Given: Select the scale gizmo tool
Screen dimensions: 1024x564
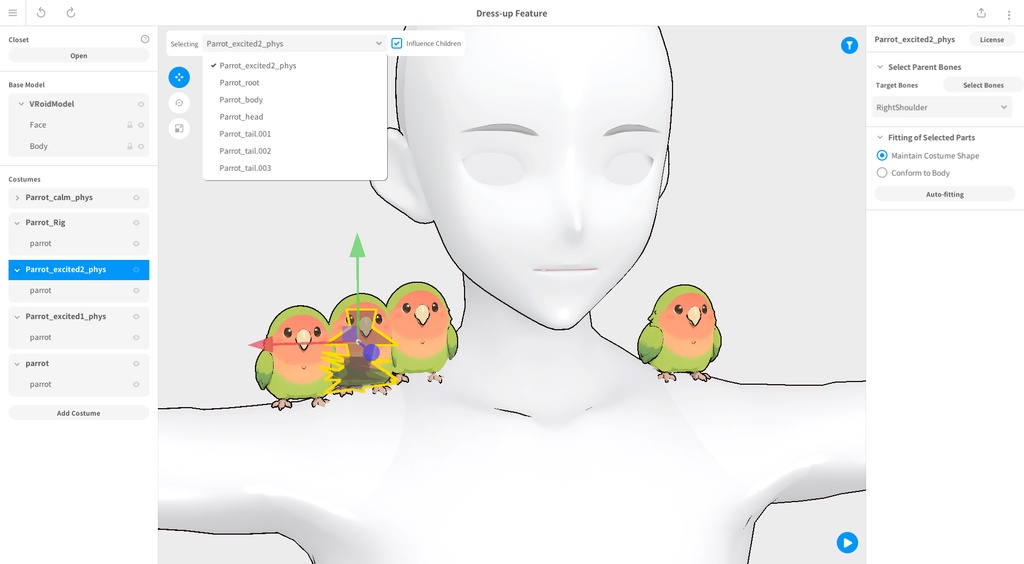Looking at the screenshot, I should point(179,128).
